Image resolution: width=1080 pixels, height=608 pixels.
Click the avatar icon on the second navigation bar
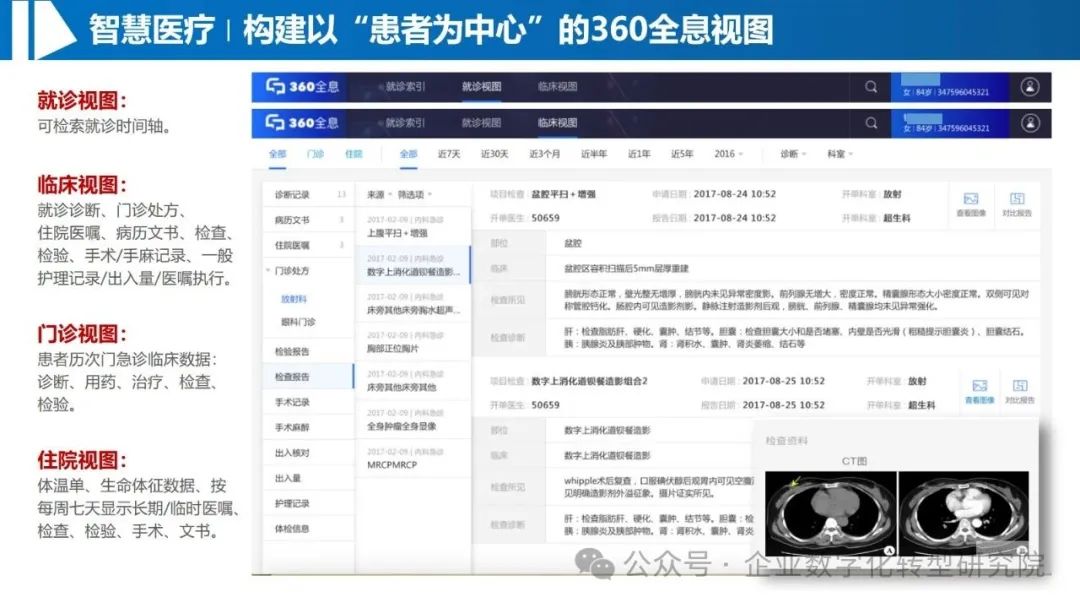(1028, 122)
